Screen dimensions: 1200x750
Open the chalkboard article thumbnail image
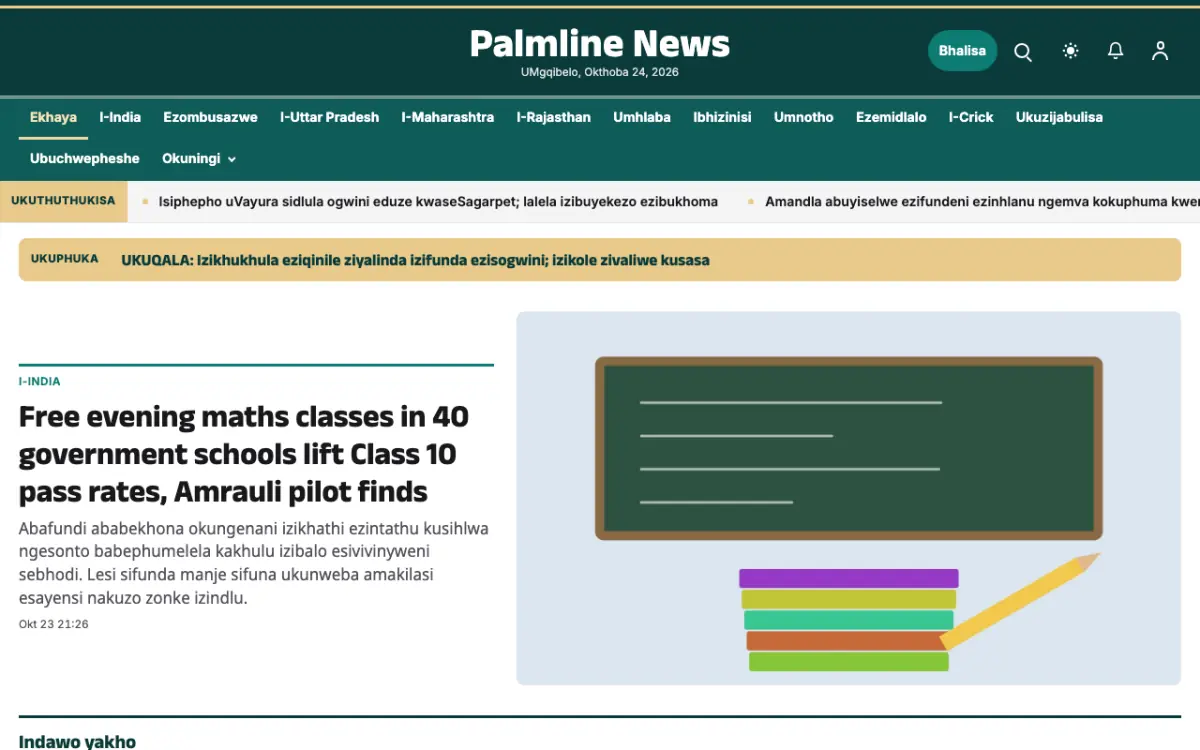(x=848, y=498)
